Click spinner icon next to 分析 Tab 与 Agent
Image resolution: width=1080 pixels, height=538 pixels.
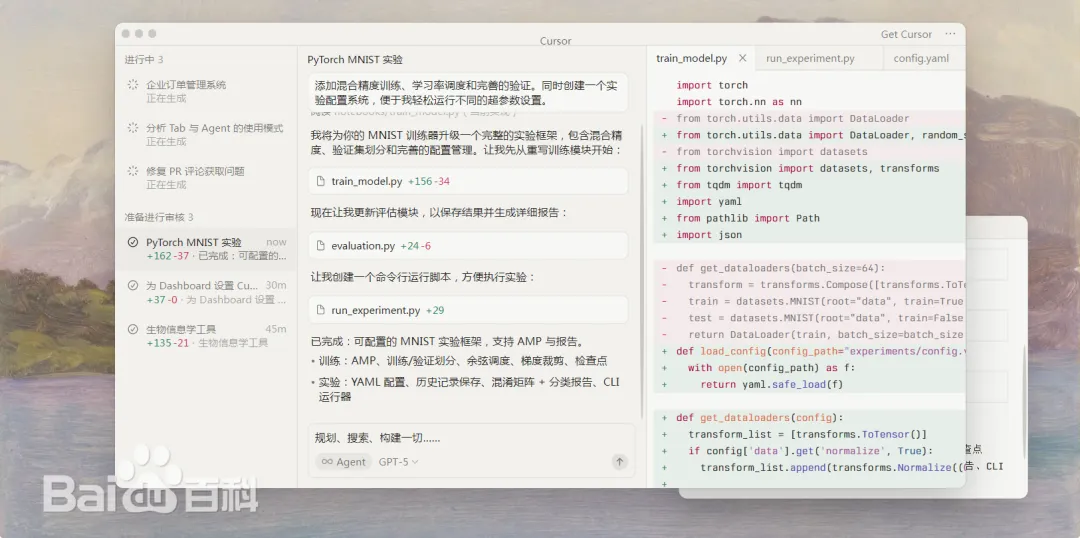pyautogui.click(x=133, y=128)
